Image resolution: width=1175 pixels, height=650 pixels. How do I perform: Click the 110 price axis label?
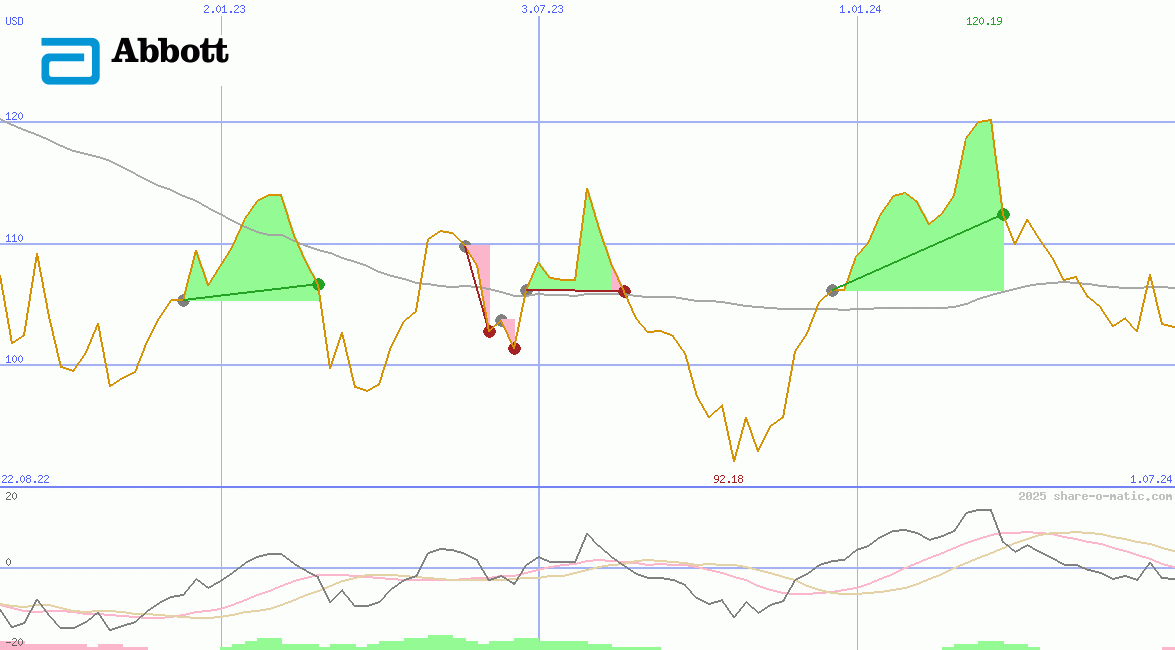coord(14,238)
